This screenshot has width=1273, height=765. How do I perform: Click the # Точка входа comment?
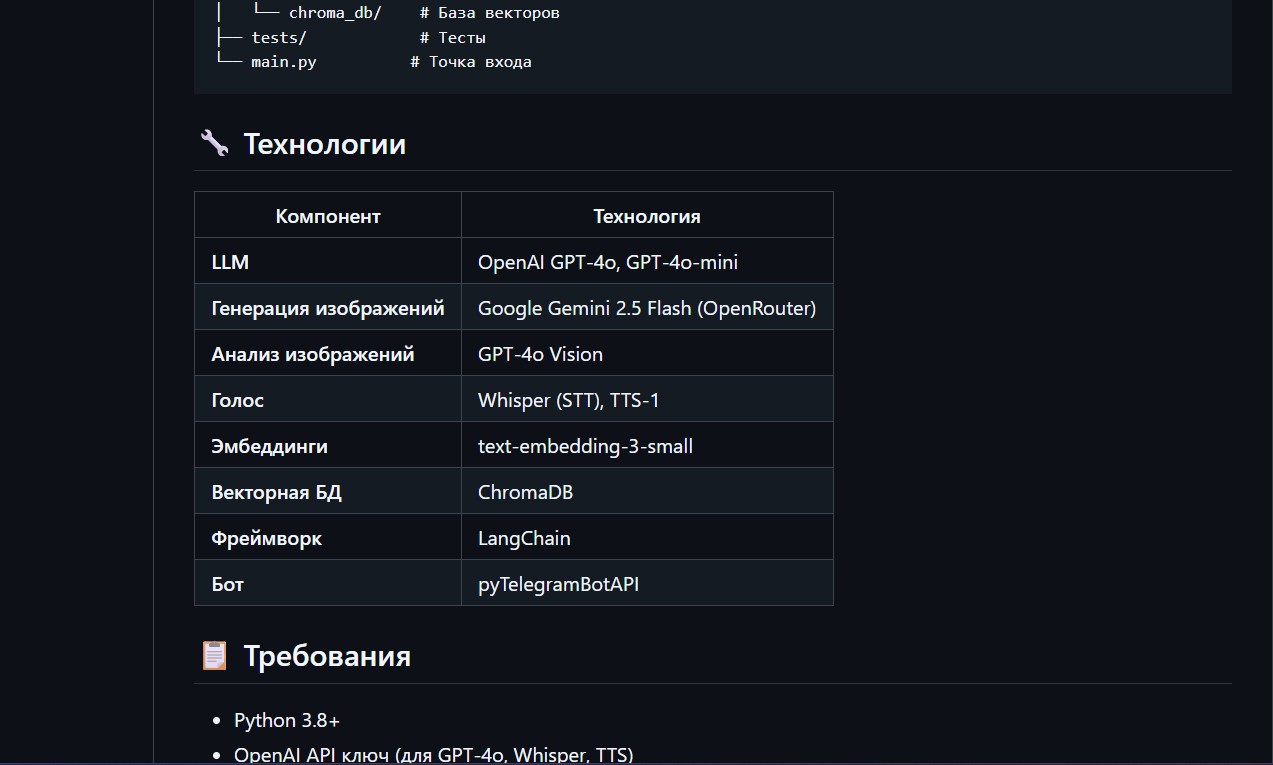click(471, 61)
